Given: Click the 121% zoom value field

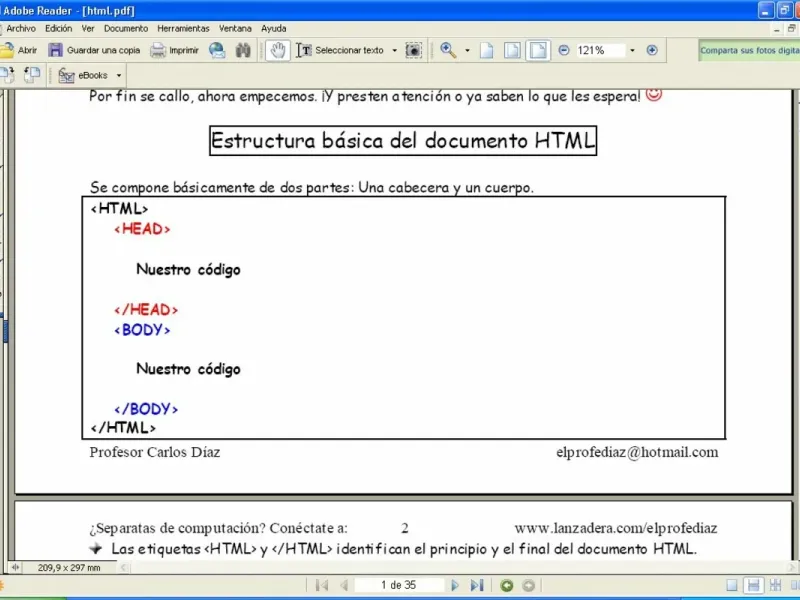Looking at the screenshot, I should (601, 50).
